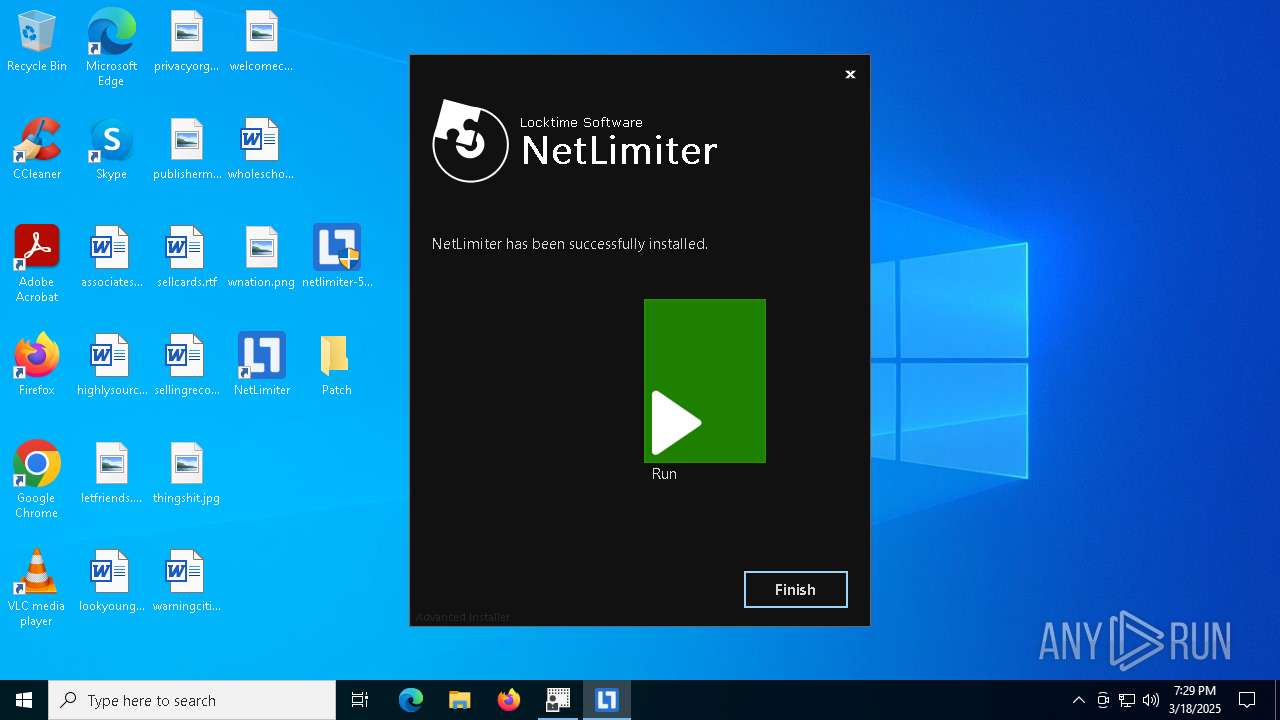Open the CCleaner desktop shortcut

[37, 150]
